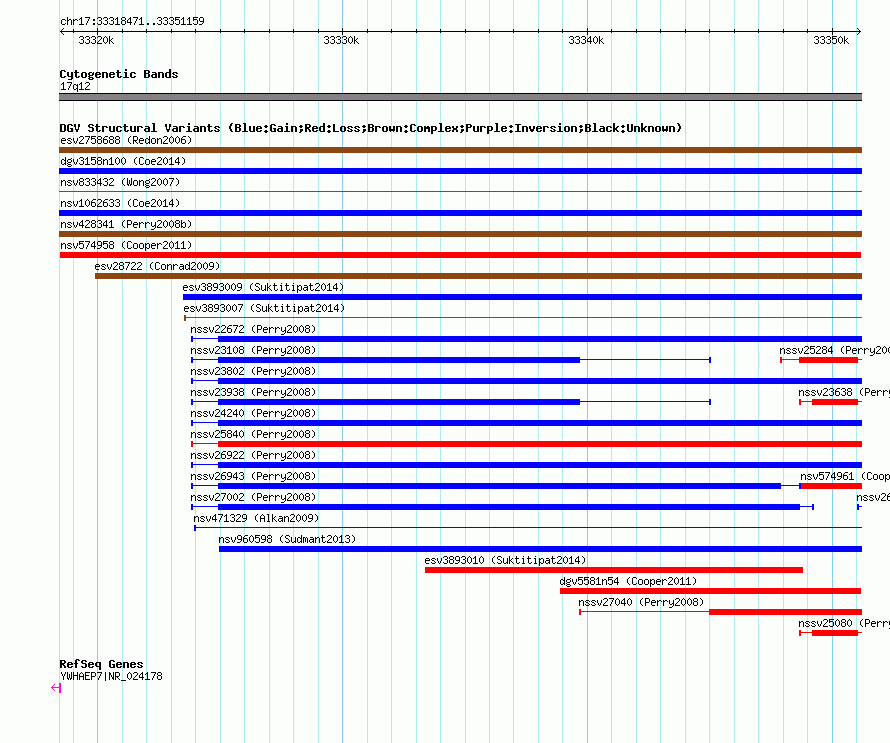
Task: Click the DGV Structural Variants track title
Action: tap(371, 128)
